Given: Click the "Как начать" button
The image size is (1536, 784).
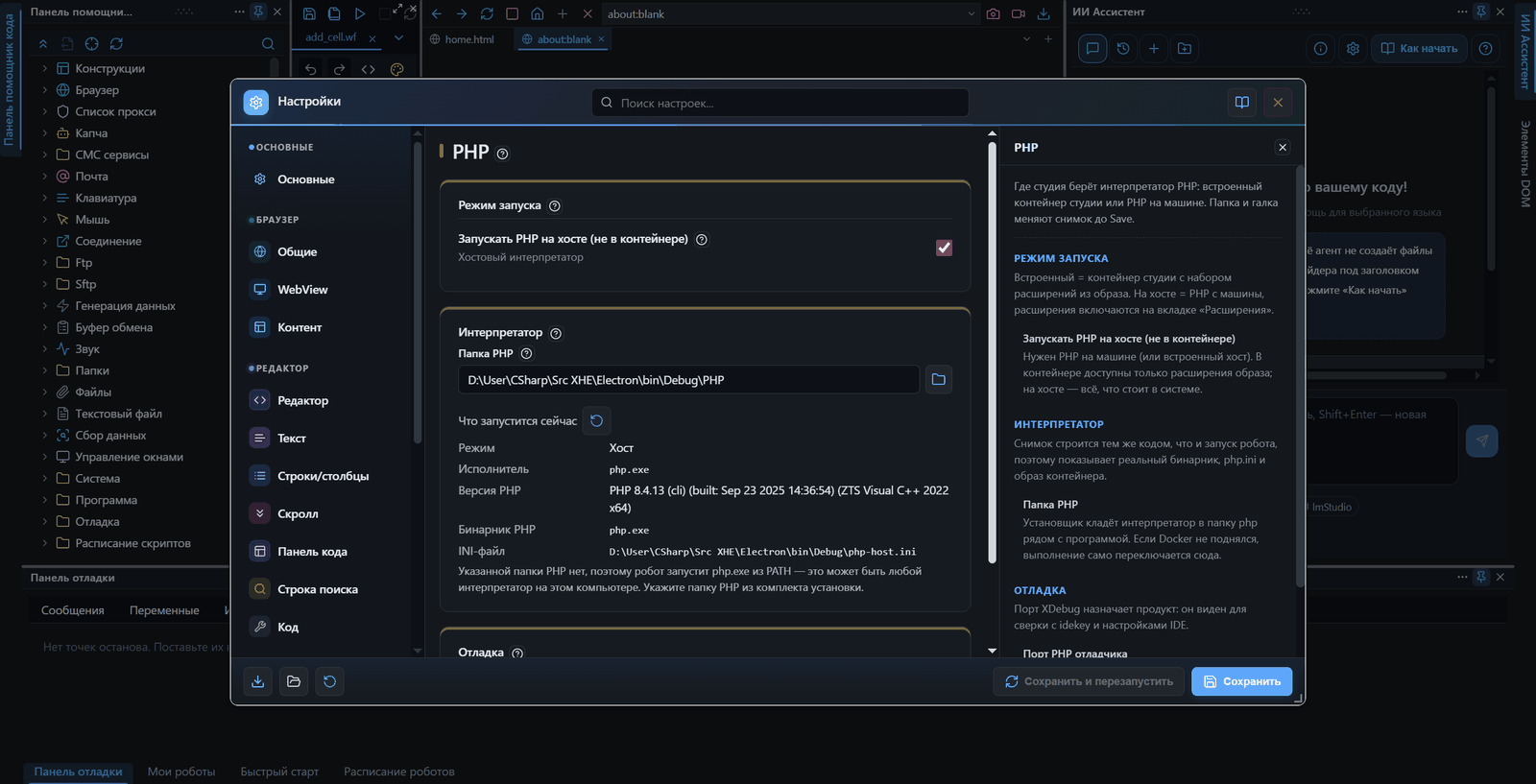Looking at the screenshot, I should [1419, 49].
